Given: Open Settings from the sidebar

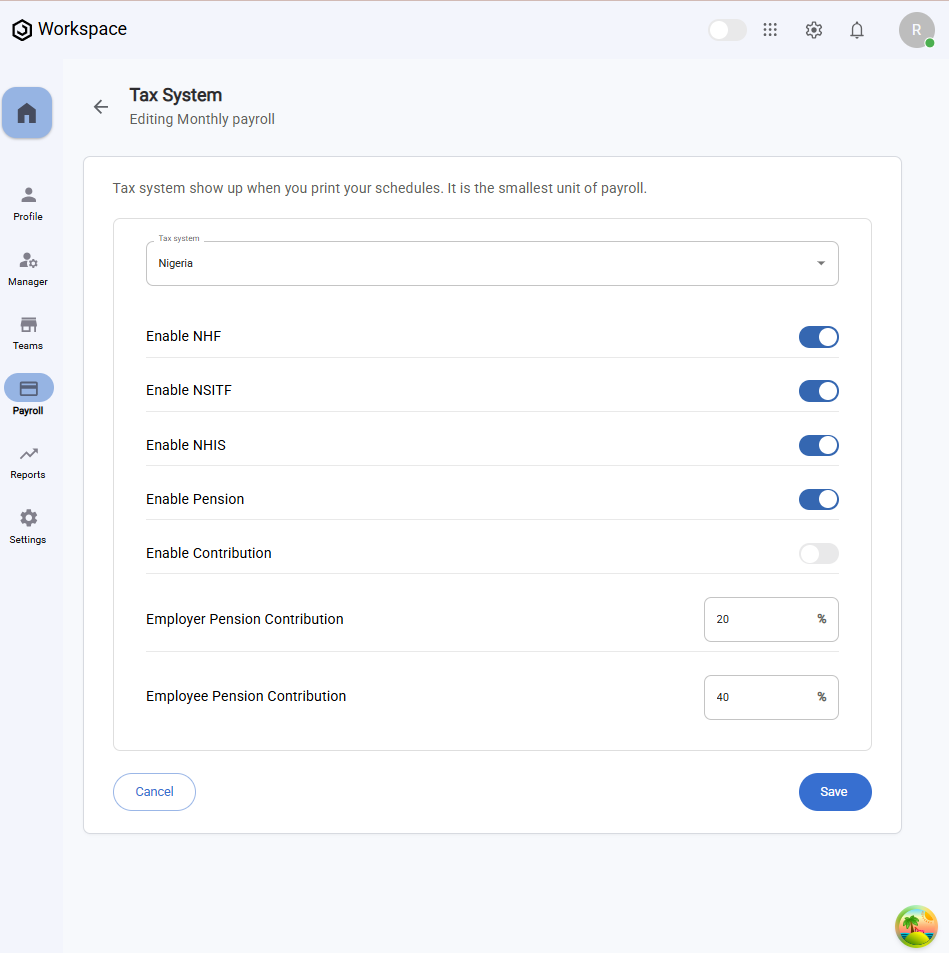Looking at the screenshot, I should coord(28,526).
